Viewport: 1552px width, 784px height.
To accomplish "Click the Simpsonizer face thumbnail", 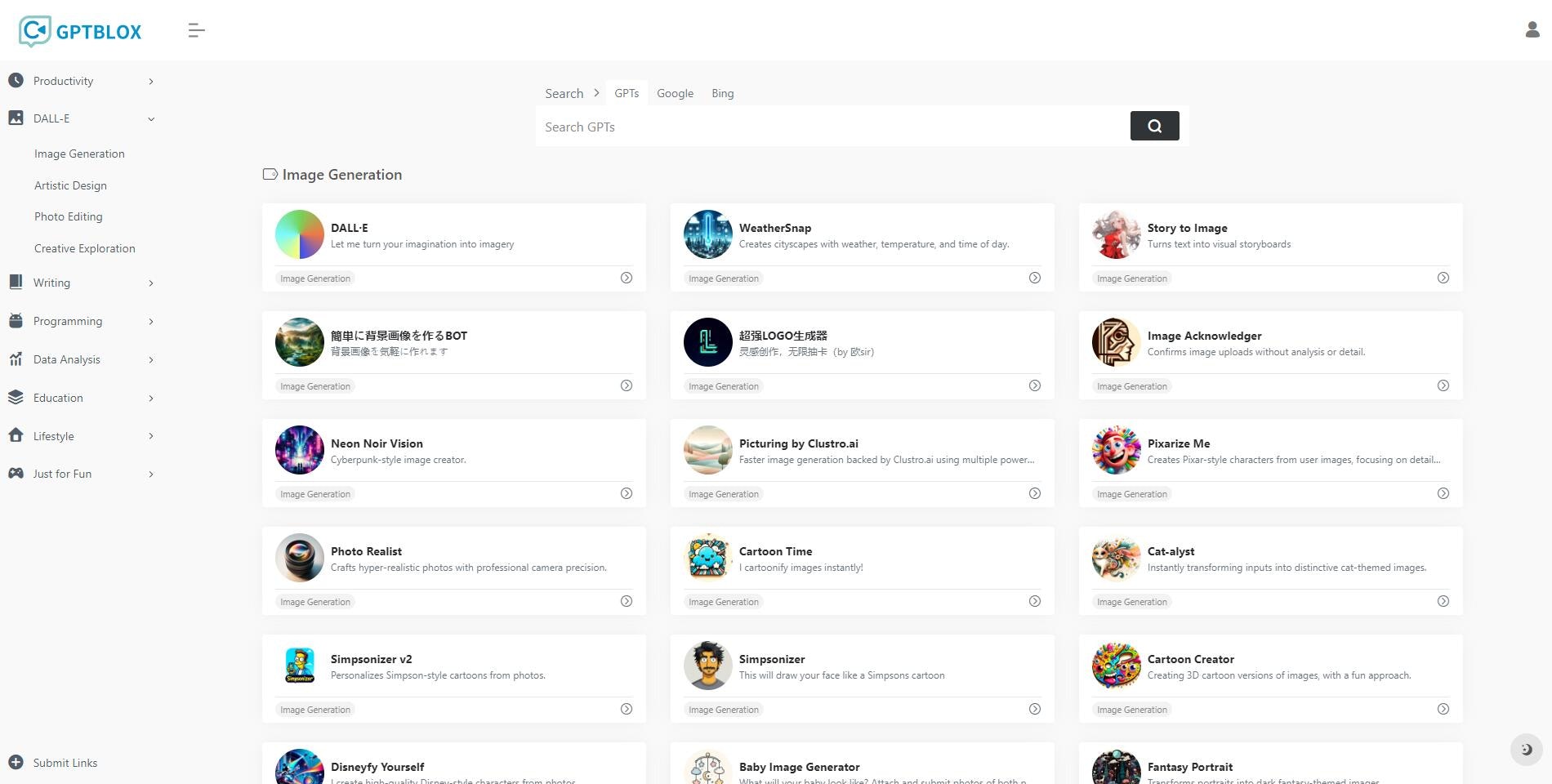I will point(708,666).
